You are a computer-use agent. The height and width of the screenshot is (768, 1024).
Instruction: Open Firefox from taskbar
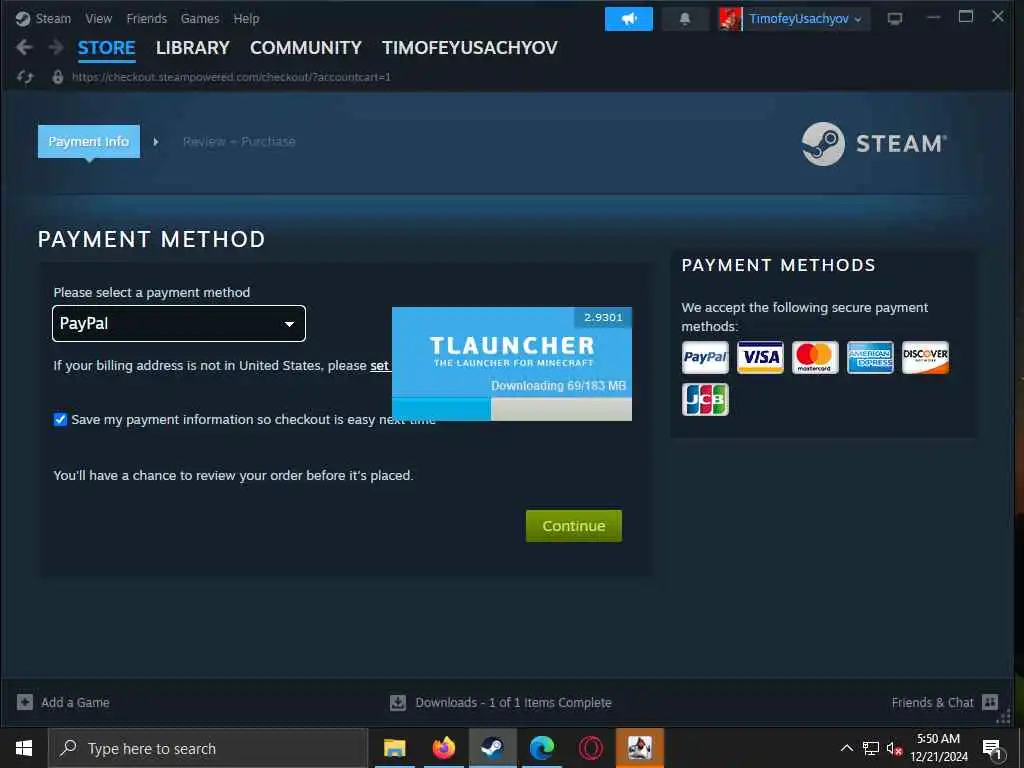[x=443, y=748]
